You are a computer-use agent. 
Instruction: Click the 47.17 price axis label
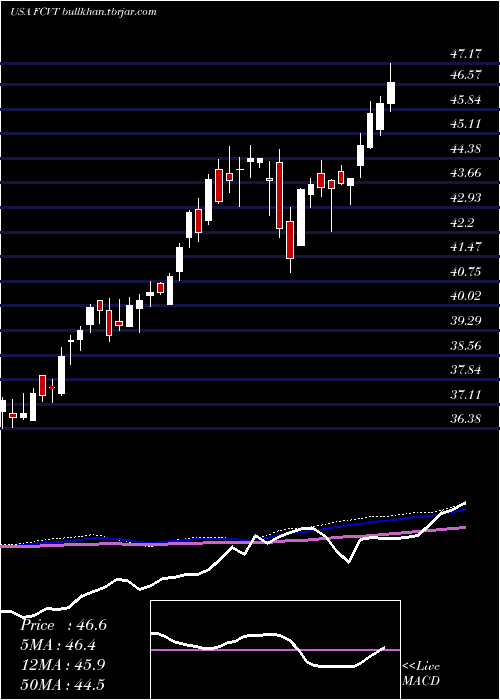466,54
